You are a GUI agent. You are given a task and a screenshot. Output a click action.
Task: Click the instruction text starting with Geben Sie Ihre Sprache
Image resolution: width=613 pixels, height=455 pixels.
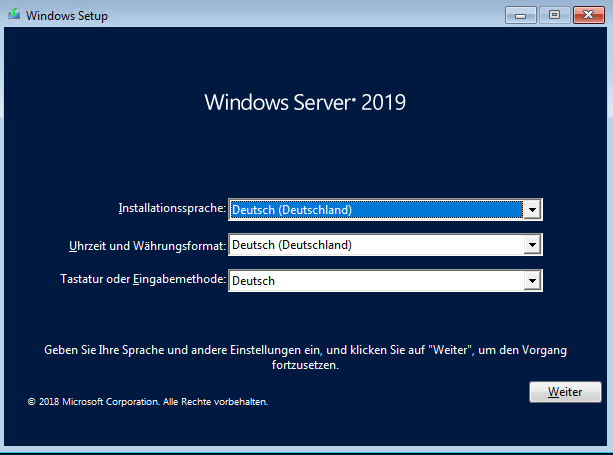coord(305,357)
